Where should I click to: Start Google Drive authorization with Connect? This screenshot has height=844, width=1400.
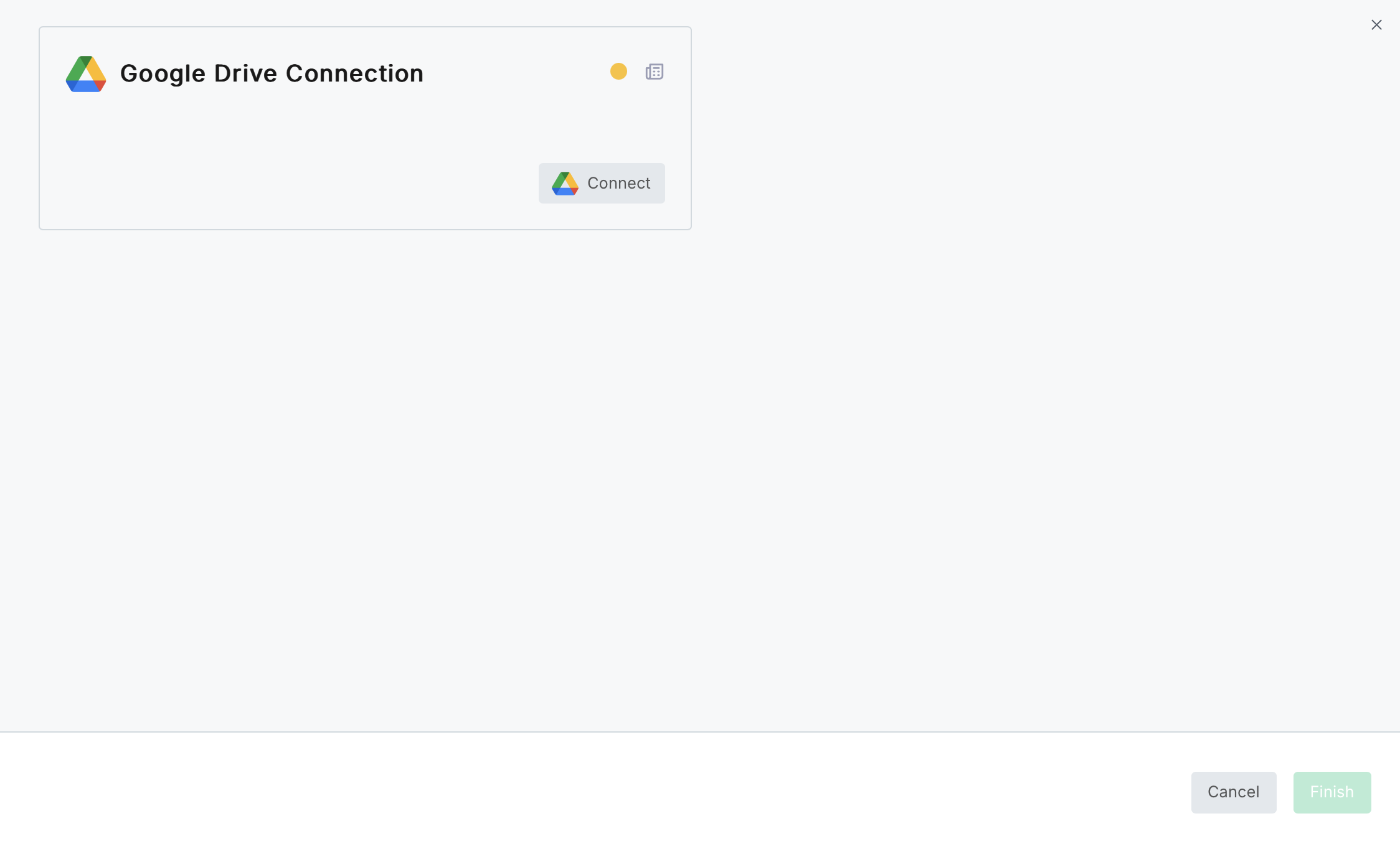pos(602,183)
